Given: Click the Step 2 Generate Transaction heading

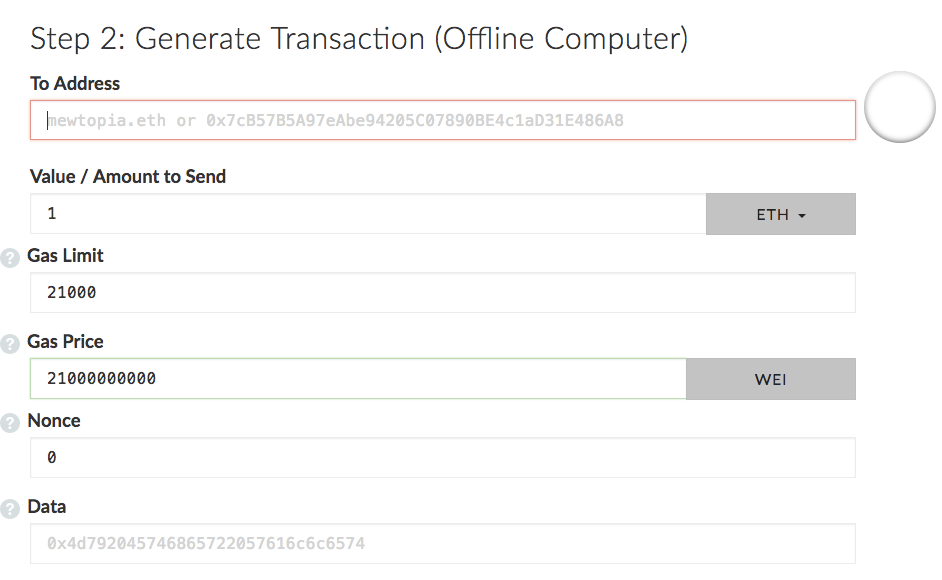Looking at the screenshot, I should (x=359, y=39).
